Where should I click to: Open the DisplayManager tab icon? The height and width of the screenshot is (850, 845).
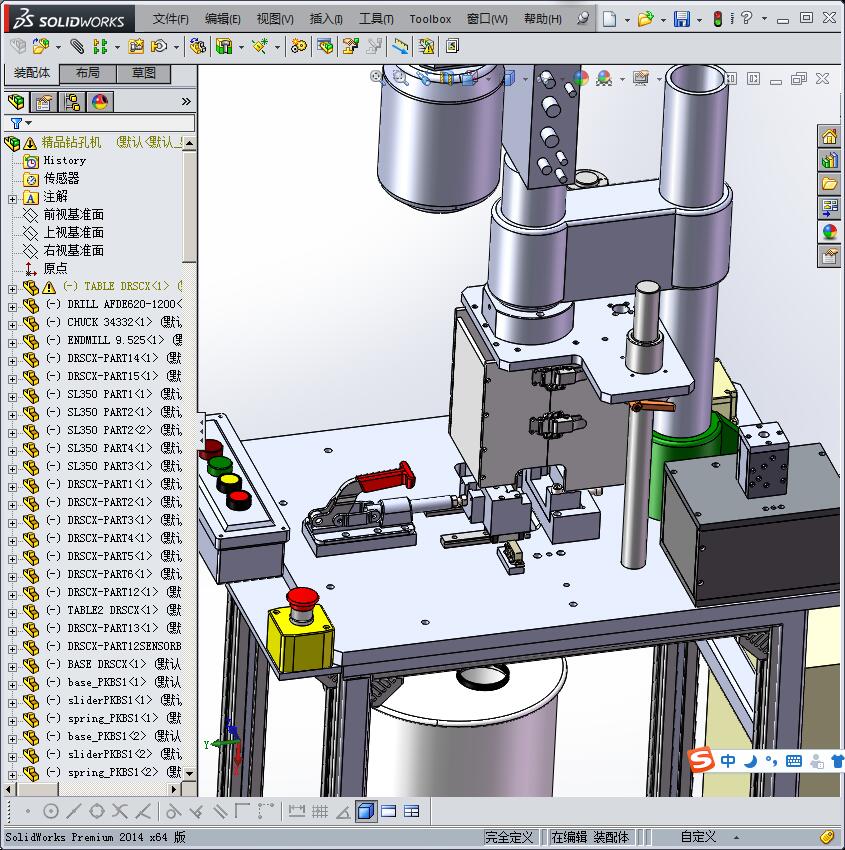point(100,101)
